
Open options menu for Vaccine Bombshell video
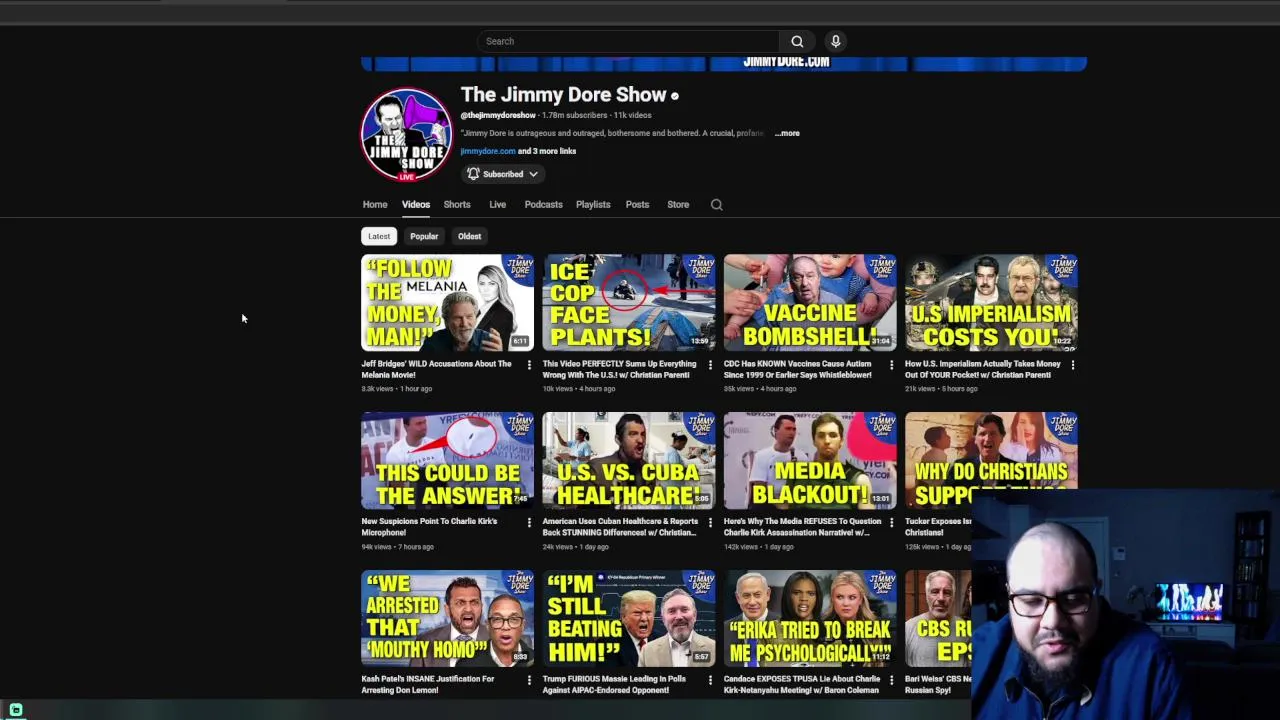pyautogui.click(x=891, y=365)
